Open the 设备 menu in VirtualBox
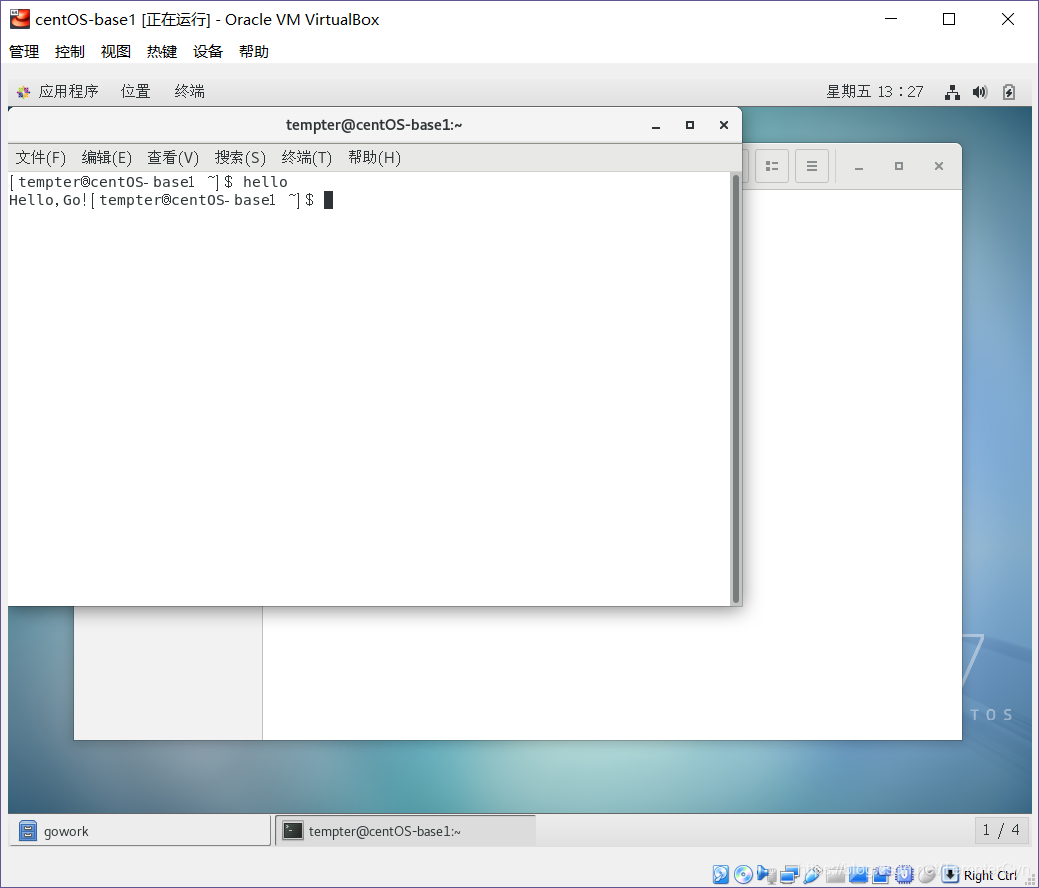This screenshot has height=888, width=1039. (x=207, y=52)
